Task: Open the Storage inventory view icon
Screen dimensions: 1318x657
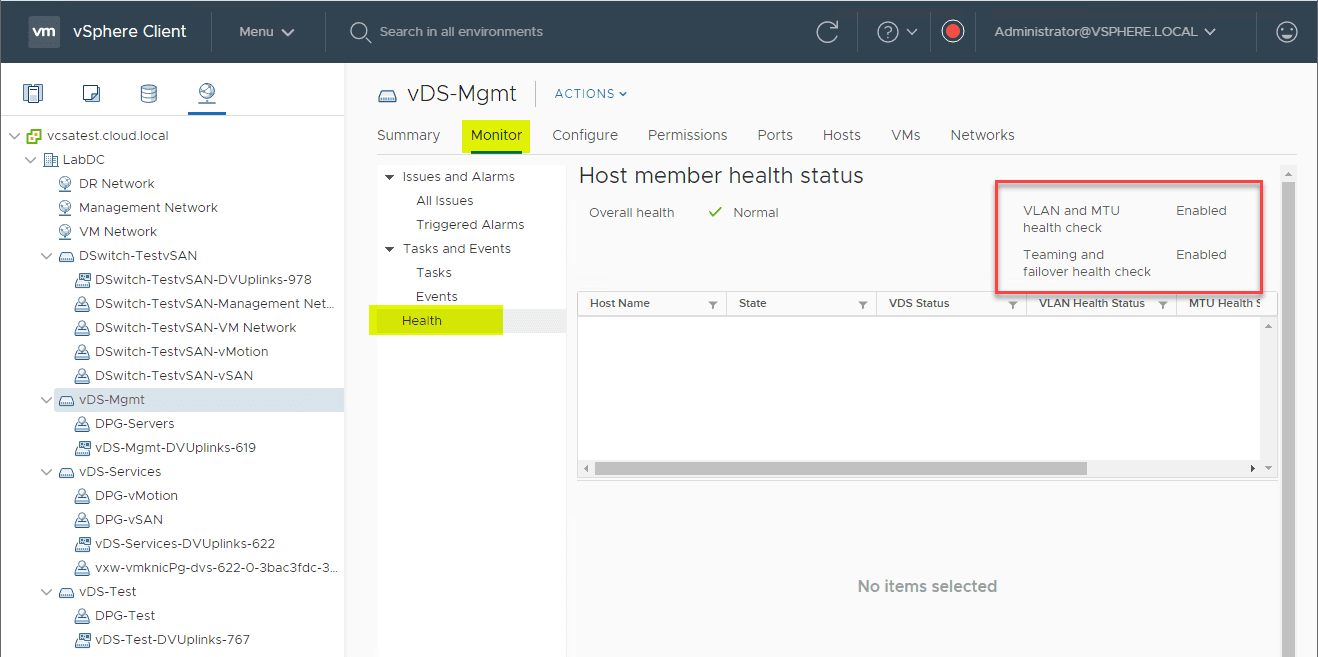Action: coord(148,94)
